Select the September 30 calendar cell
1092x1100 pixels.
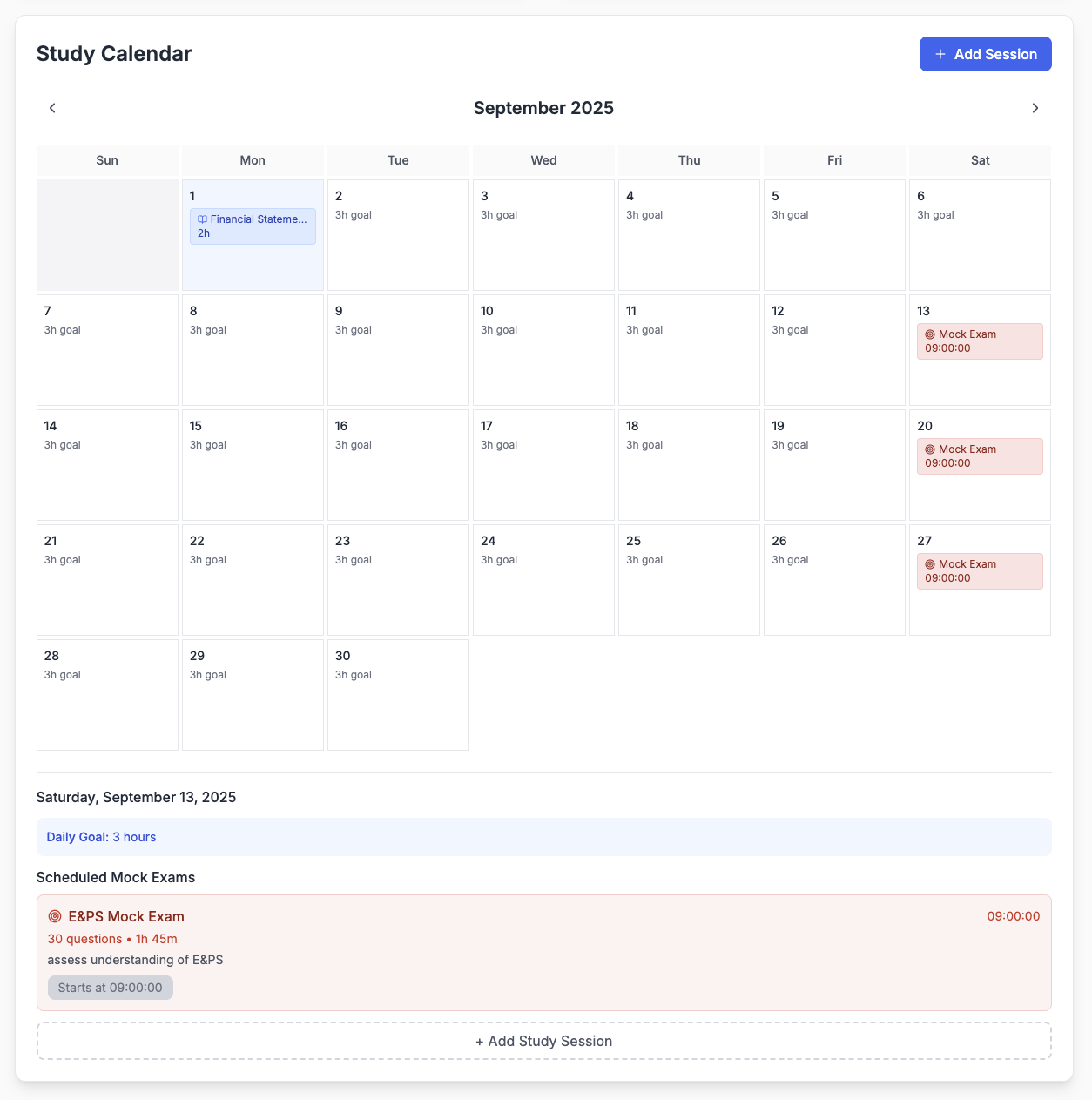(397, 694)
